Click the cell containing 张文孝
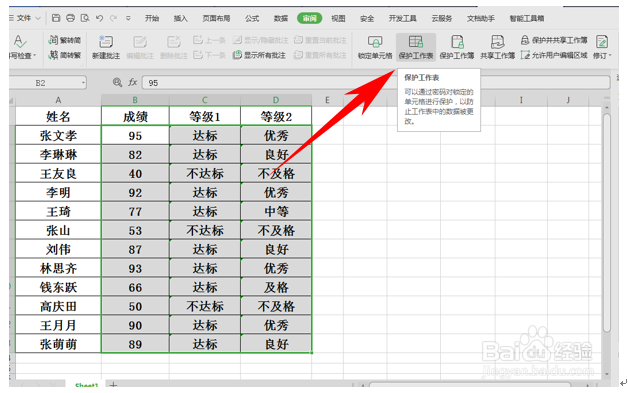The height and width of the screenshot is (393, 628). 58,135
